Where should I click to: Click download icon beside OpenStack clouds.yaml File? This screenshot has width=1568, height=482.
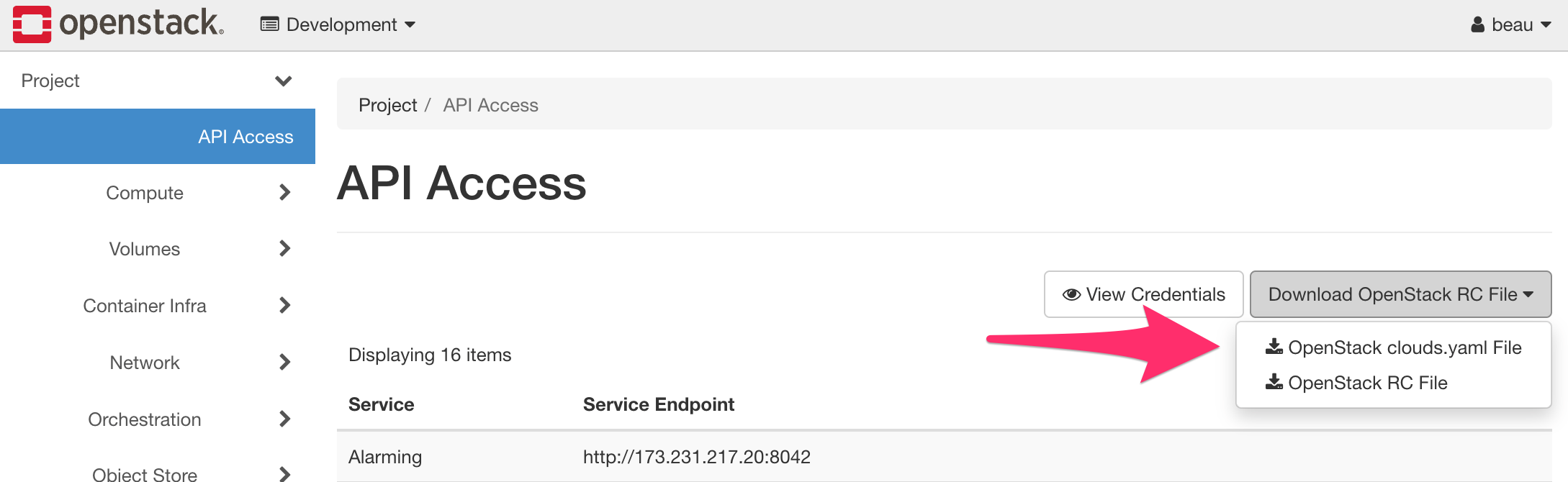(x=1274, y=347)
